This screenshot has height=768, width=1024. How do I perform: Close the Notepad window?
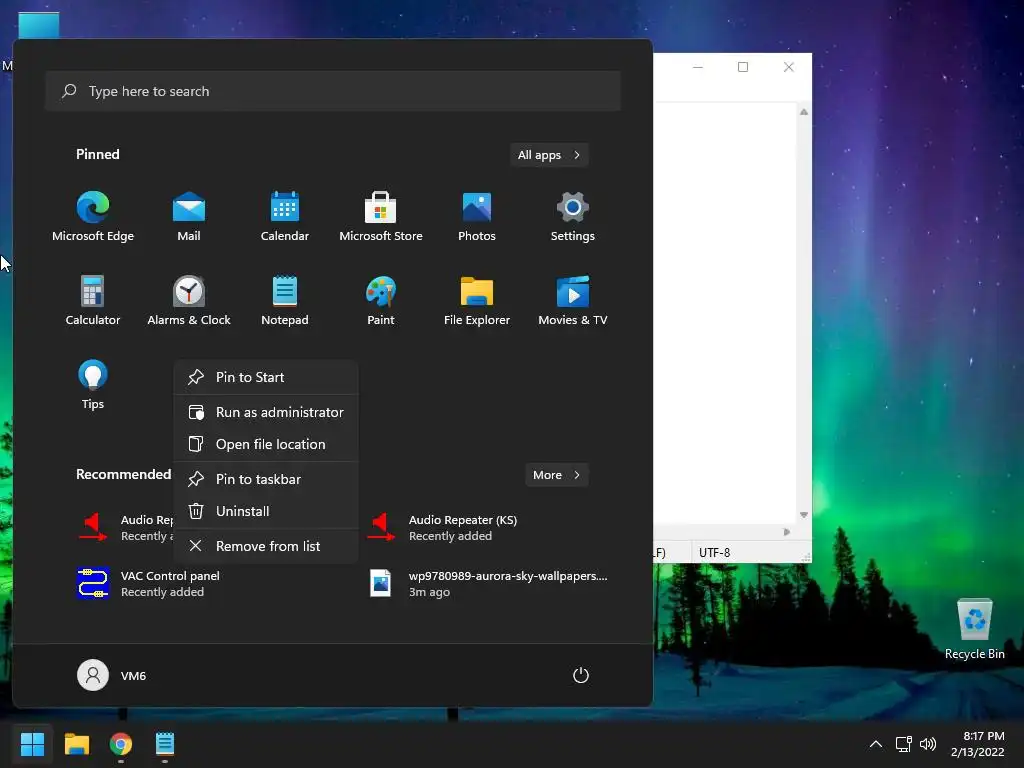pyautogui.click(x=788, y=67)
